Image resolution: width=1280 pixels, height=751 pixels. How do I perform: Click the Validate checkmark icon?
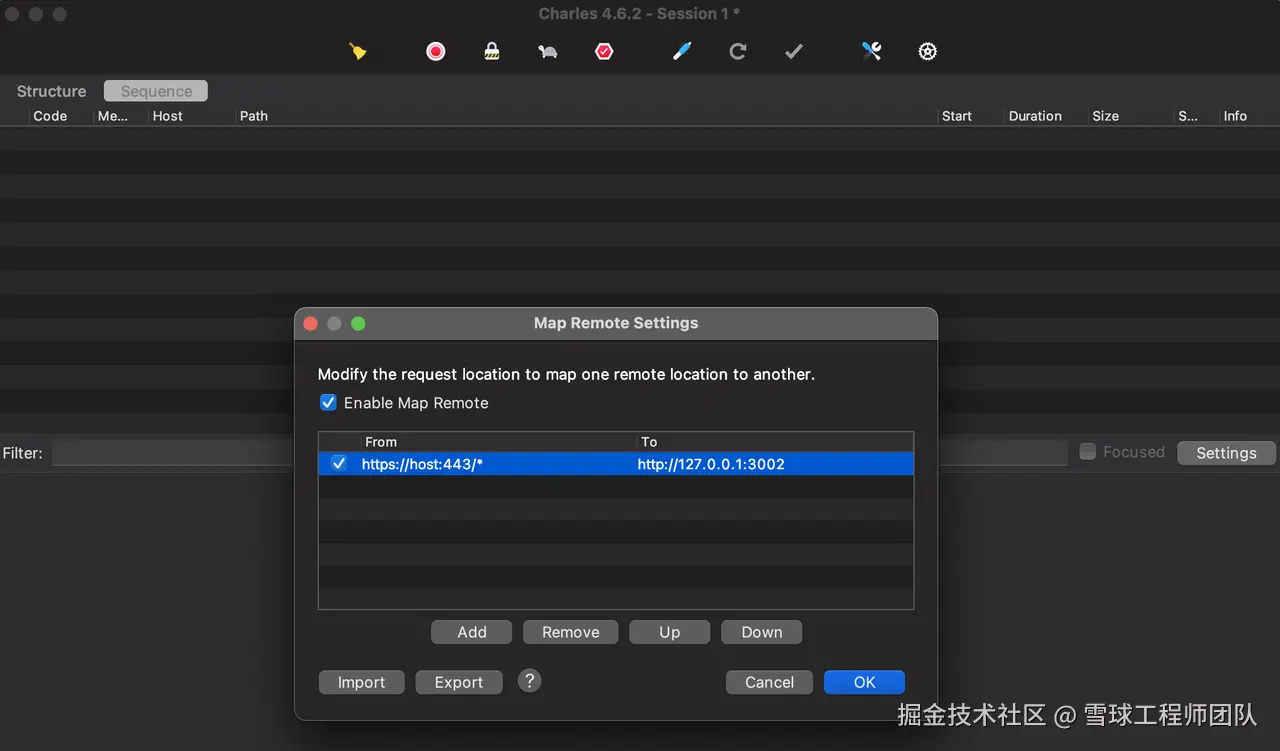pos(794,51)
